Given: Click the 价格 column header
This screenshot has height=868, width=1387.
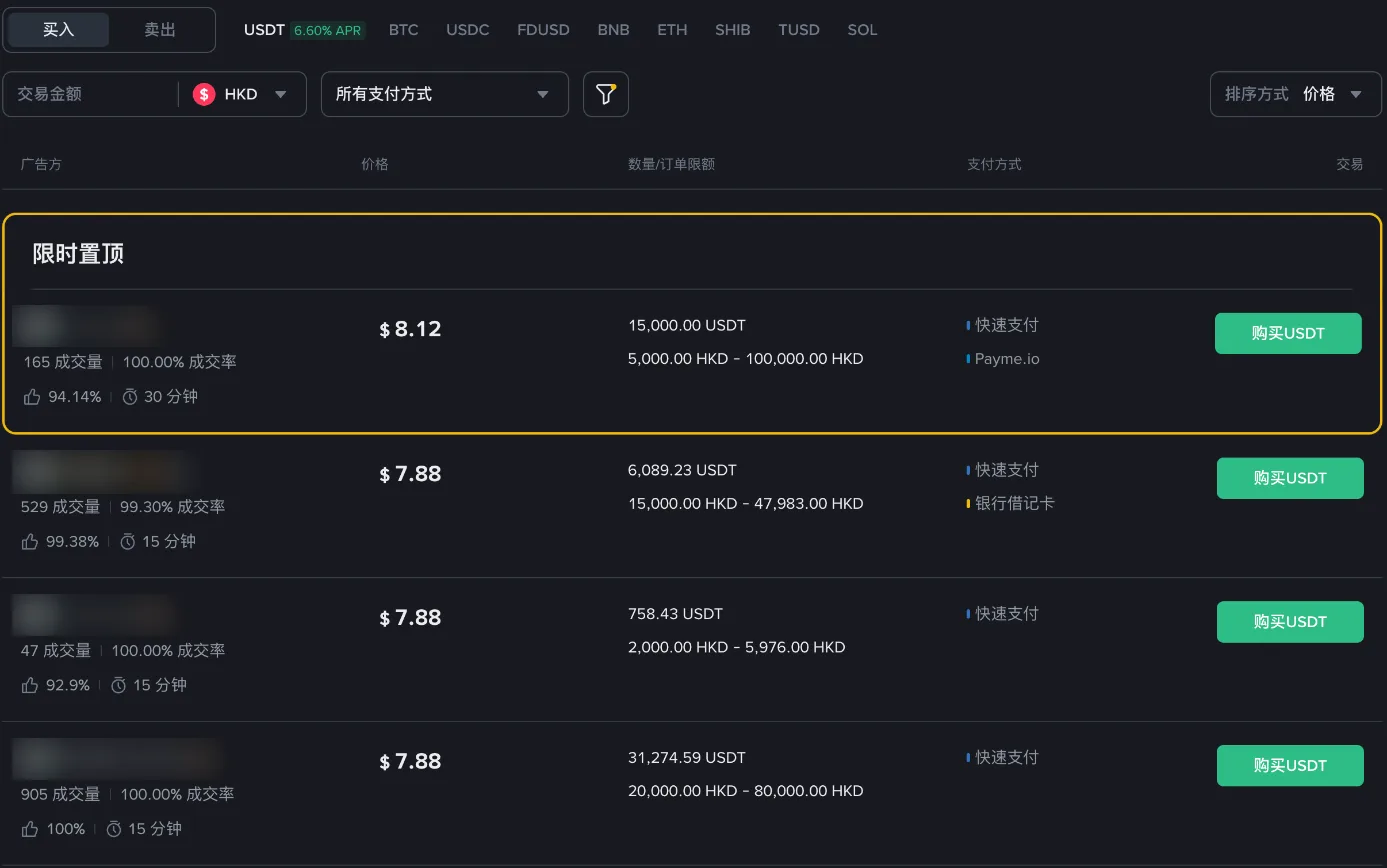Looking at the screenshot, I should 375,164.
